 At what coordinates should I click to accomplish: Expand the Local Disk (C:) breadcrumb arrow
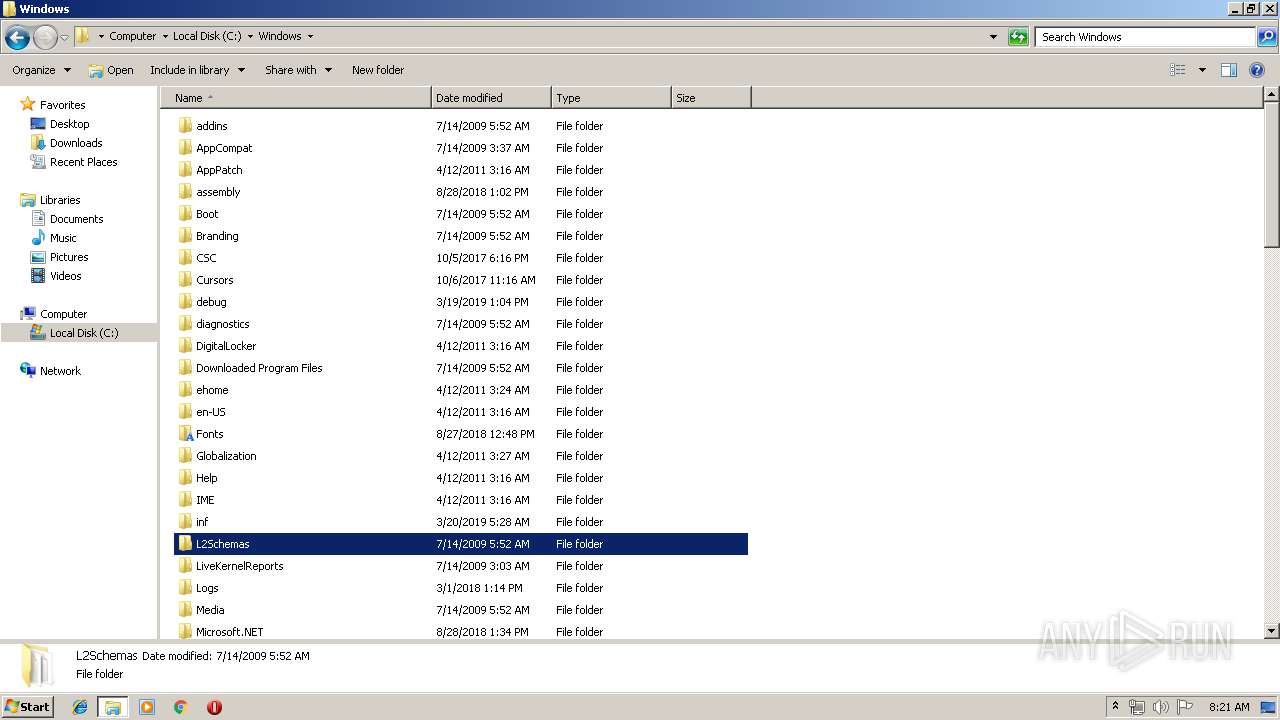coord(250,36)
